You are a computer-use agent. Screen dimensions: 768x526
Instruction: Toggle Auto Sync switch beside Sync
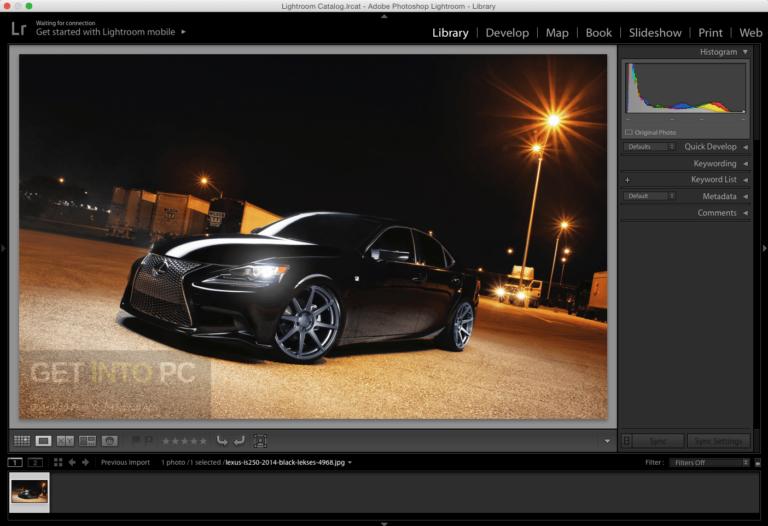pos(626,441)
